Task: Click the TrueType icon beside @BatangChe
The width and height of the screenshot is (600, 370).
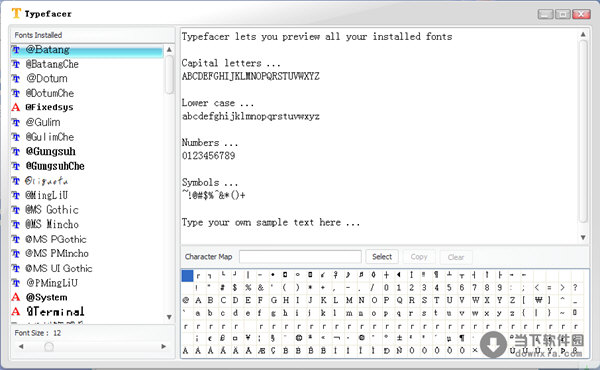Action: coord(16,64)
